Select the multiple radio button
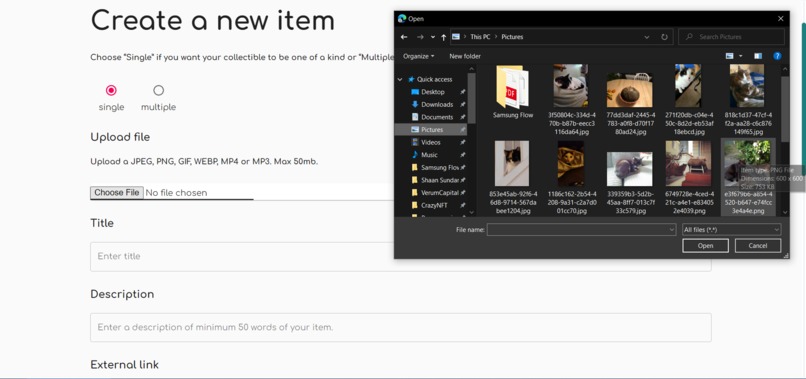806x379 pixels. [158, 91]
